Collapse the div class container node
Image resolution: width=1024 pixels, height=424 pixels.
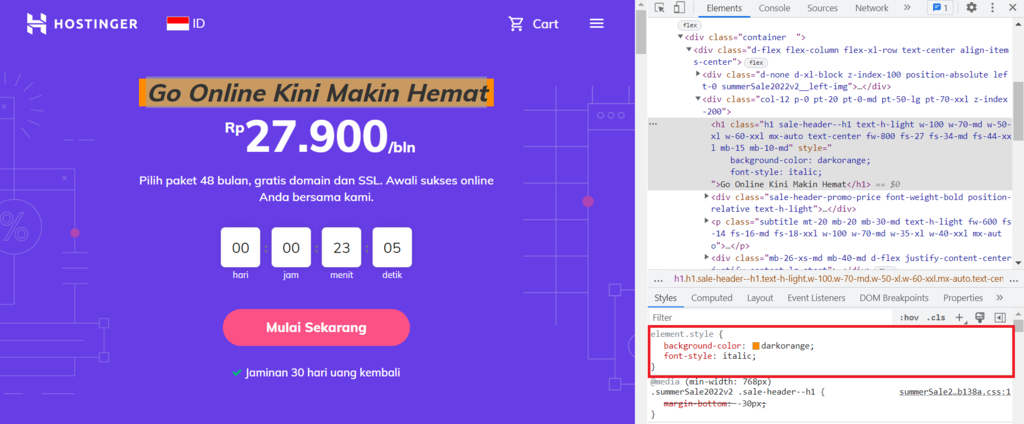pyautogui.click(x=680, y=37)
